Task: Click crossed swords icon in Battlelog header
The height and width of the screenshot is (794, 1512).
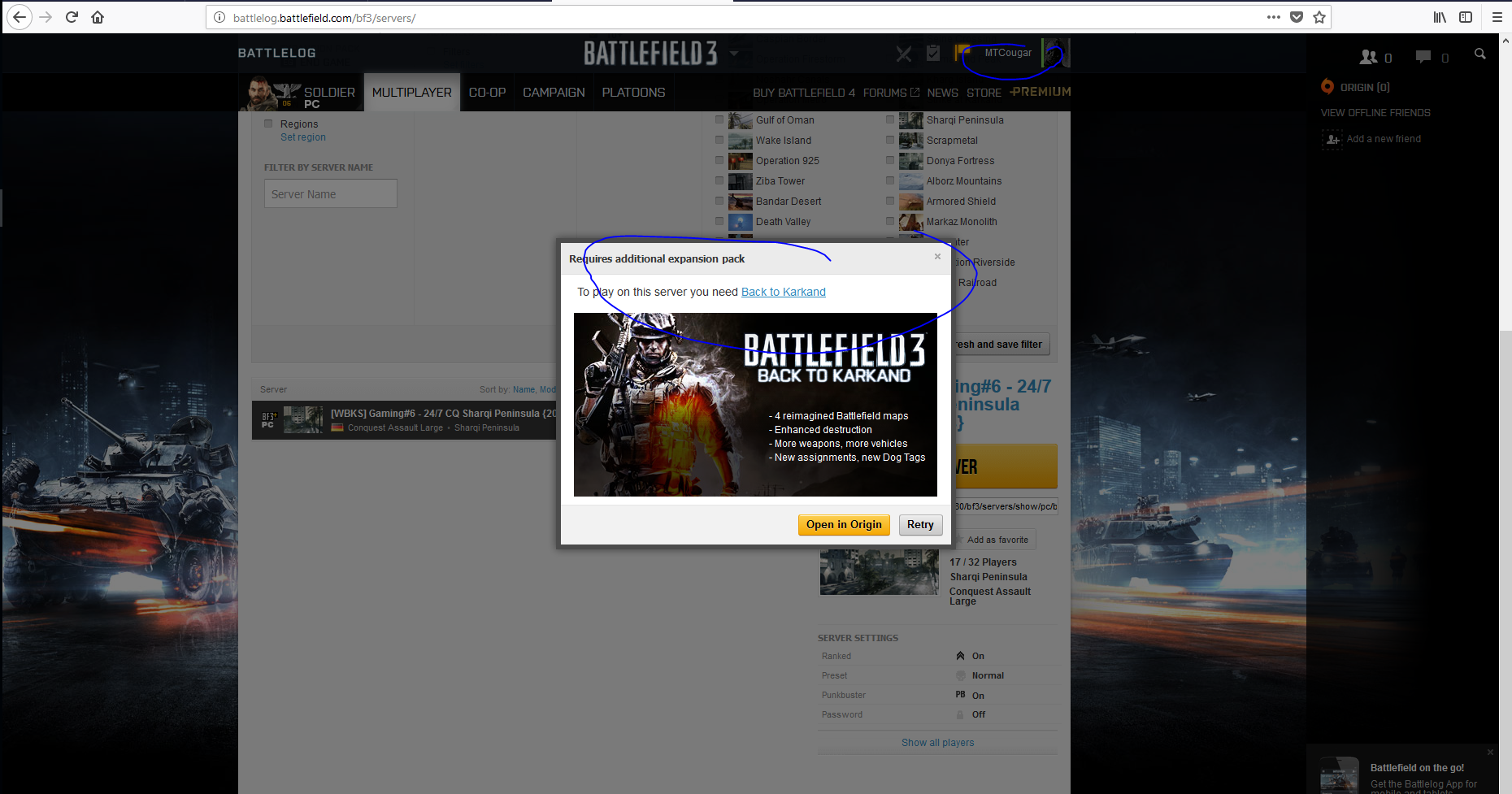Action: click(904, 54)
